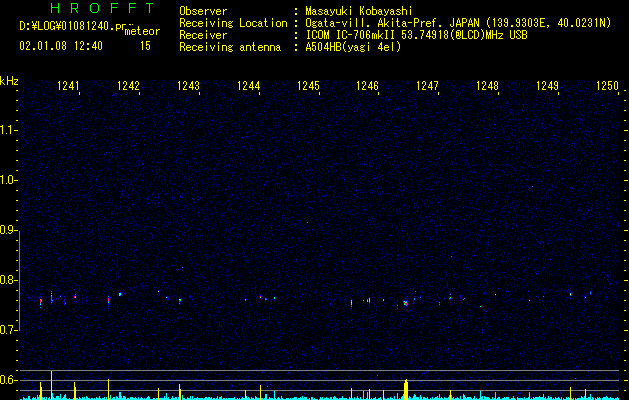Viewport: 629px width, 400px height.
Task: Click the 1244 time axis marker
Action: coord(248,85)
